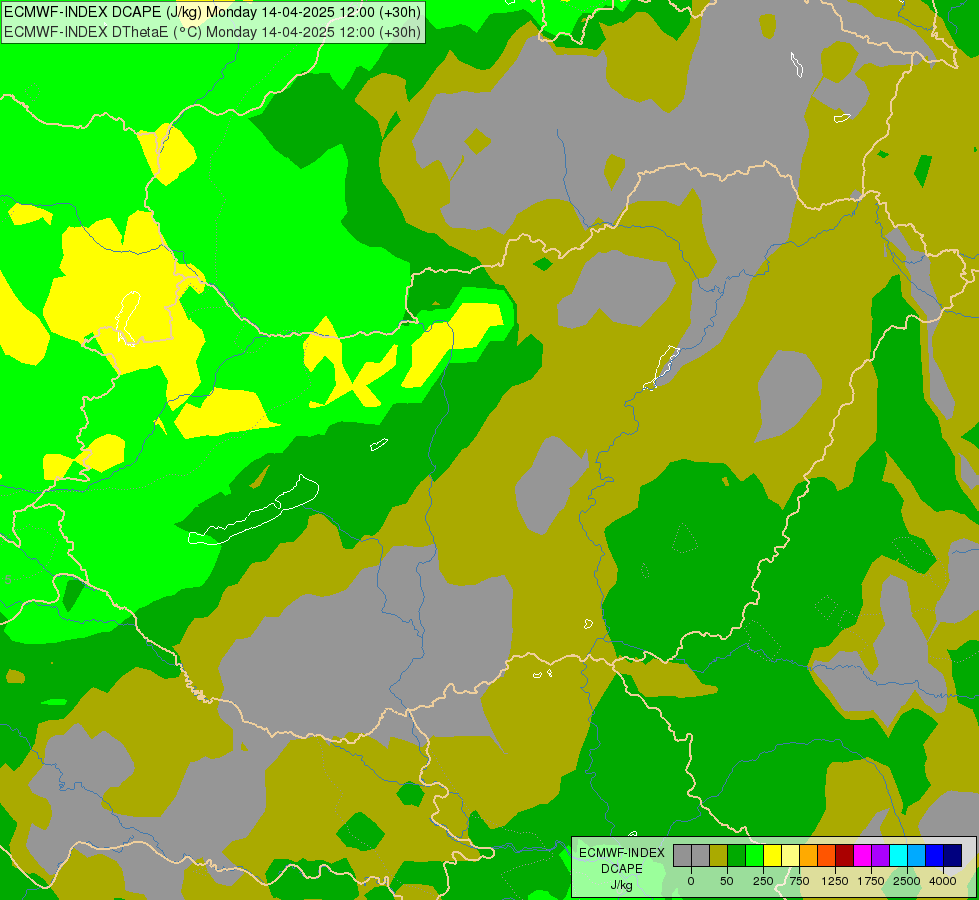Click the ECMWF-INDEX label inside the legend

(x=622, y=853)
